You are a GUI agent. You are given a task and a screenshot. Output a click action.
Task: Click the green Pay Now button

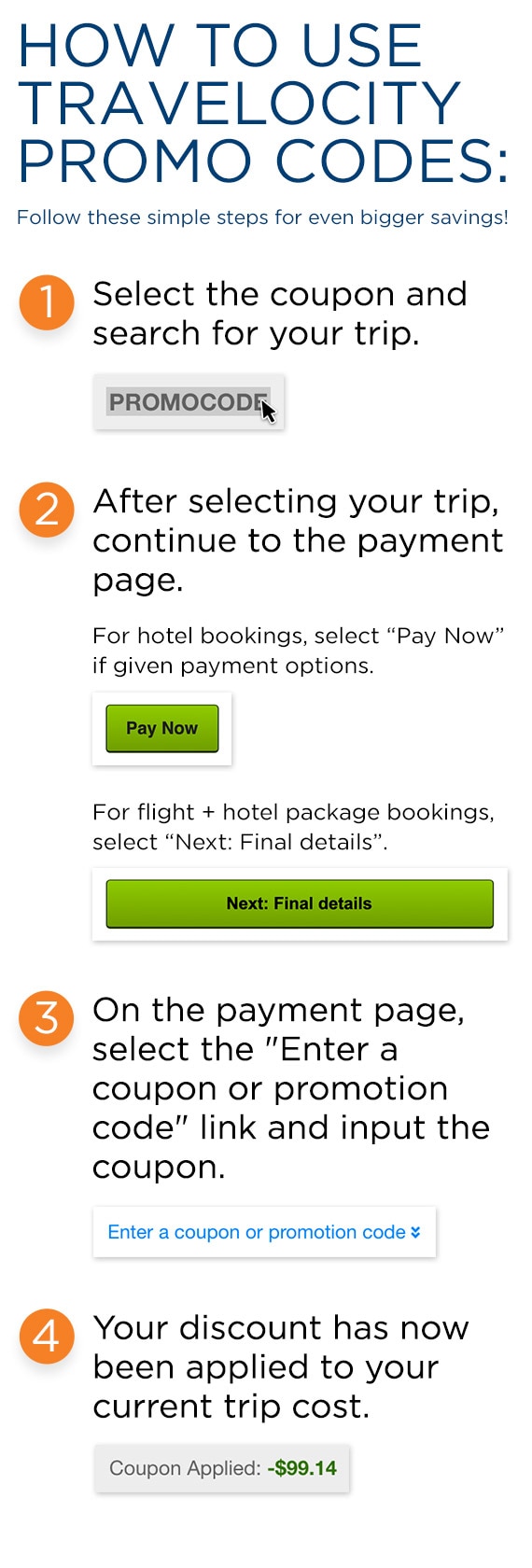161,728
